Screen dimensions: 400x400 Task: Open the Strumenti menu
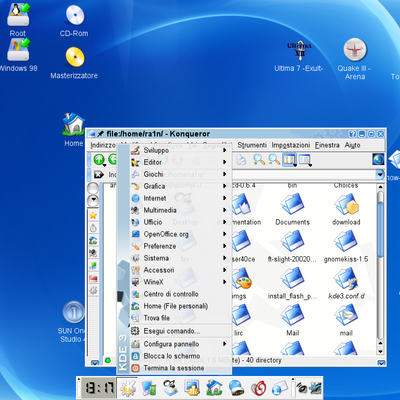click(x=252, y=145)
